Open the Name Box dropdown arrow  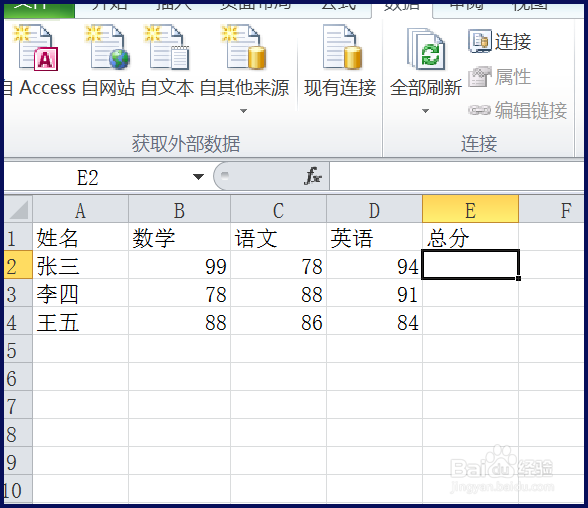[x=198, y=177]
